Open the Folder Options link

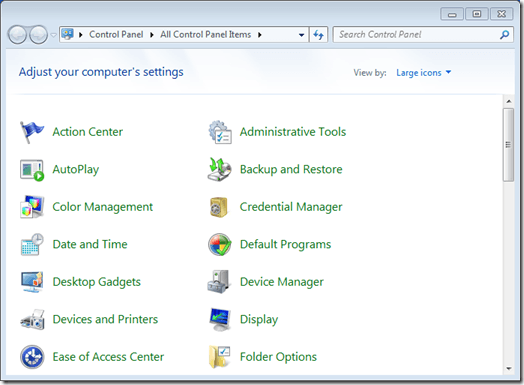tap(278, 357)
